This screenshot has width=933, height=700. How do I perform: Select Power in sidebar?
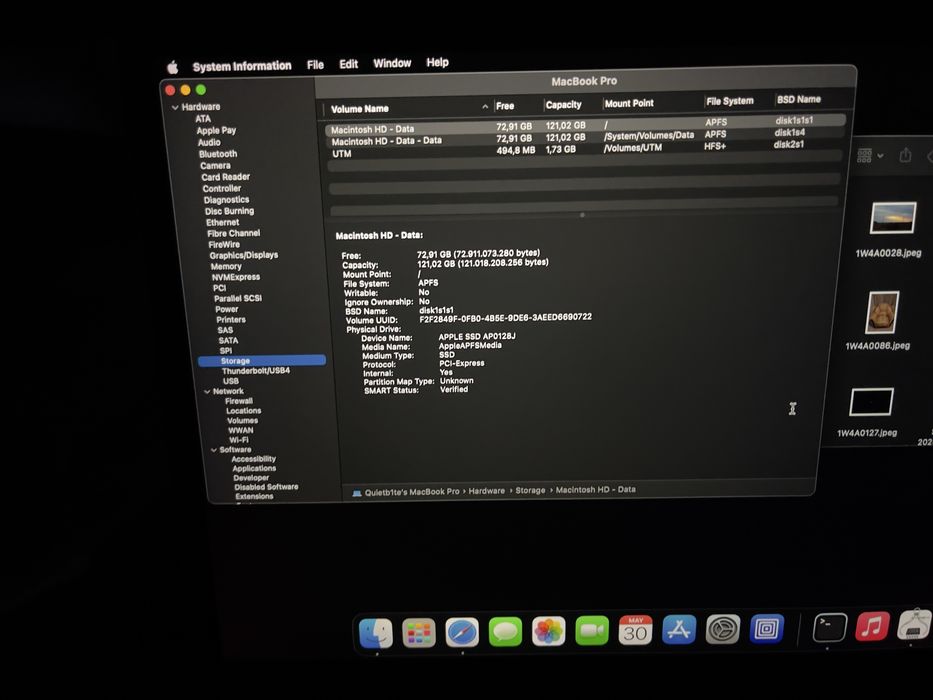[x=227, y=310]
